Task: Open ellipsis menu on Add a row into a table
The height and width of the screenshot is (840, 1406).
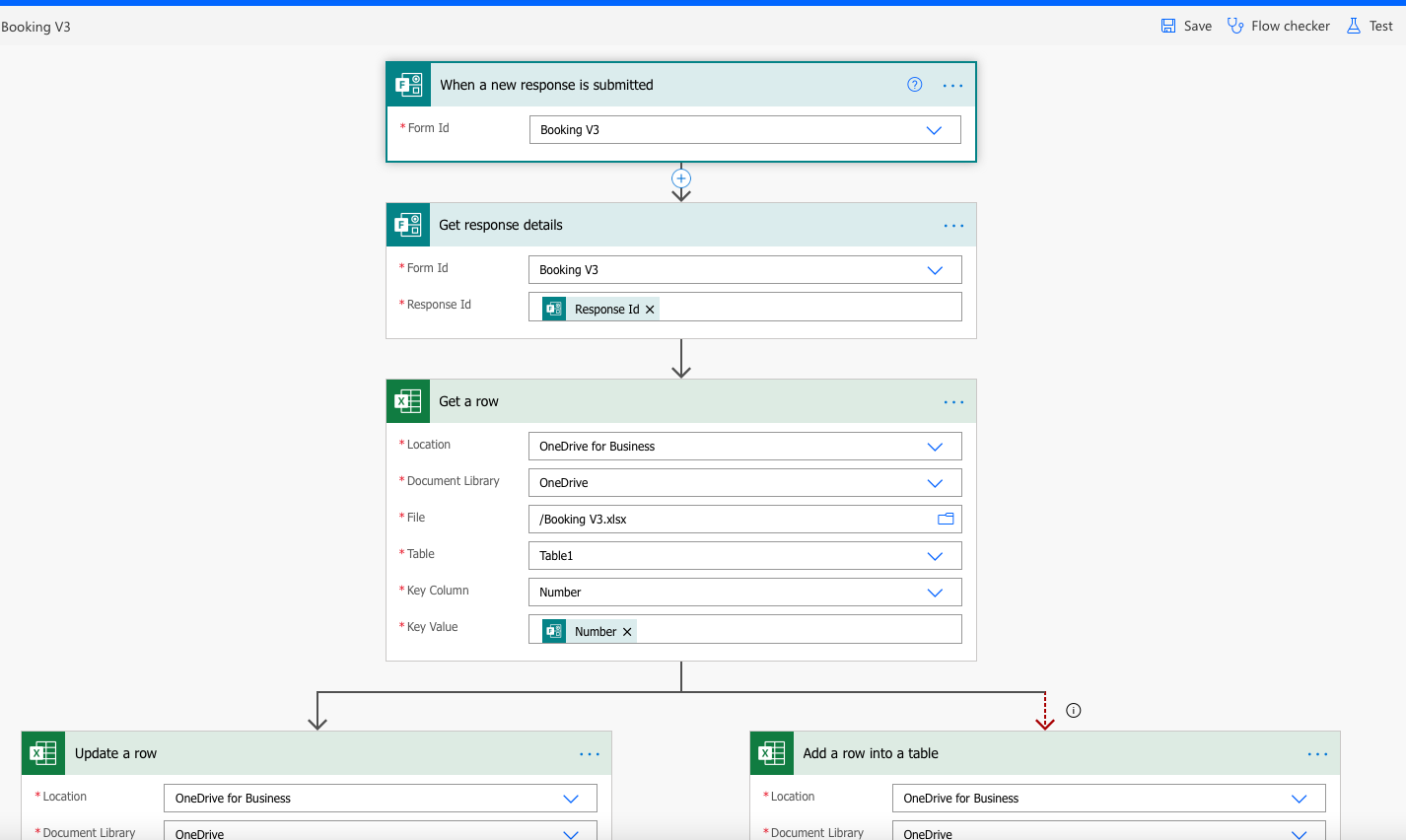Action: point(1317,754)
